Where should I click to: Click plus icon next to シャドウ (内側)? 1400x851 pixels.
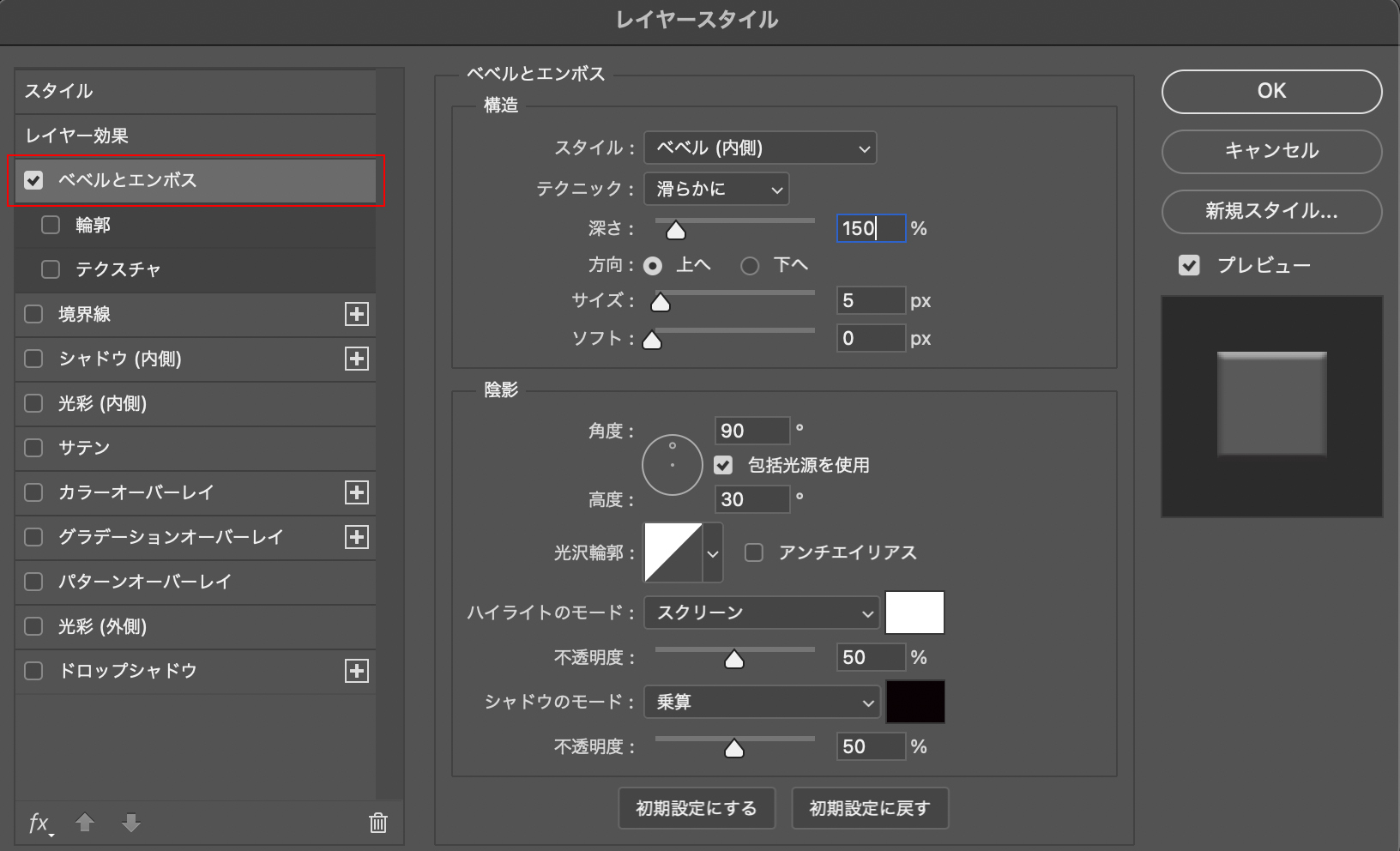tap(357, 359)
